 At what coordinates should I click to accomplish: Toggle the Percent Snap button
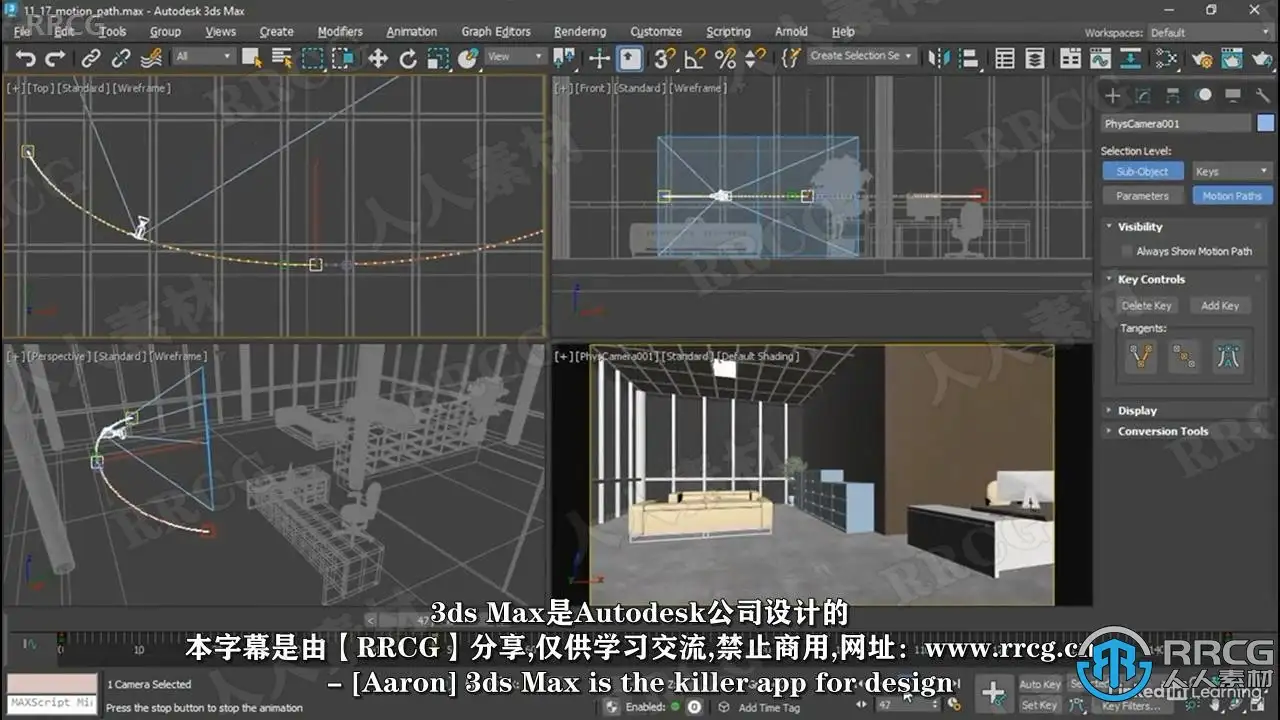[726, 58]
